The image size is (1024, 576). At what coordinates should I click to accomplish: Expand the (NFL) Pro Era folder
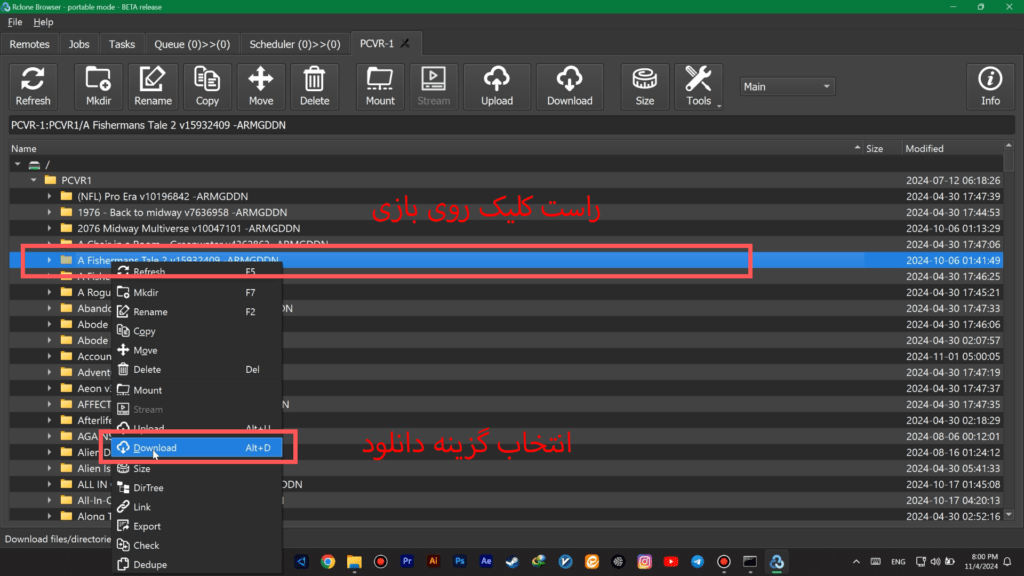50,196
